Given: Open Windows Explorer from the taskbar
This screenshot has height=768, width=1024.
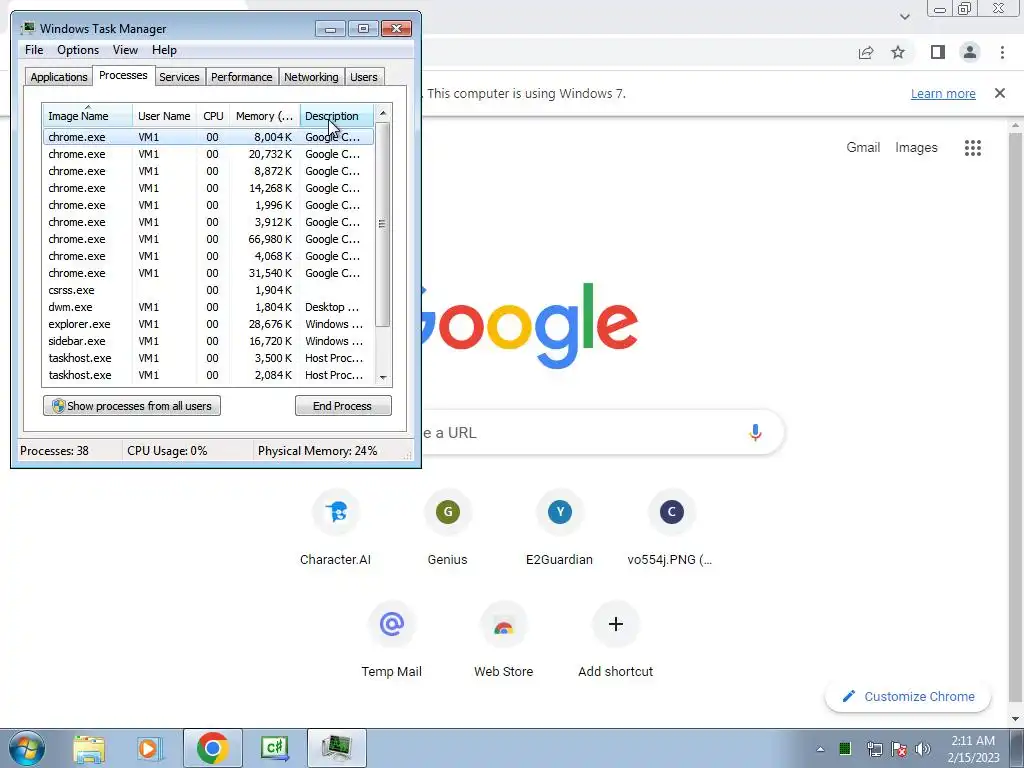Looking at the screenshot, I should pyautogui.click(x=89, y=748).
